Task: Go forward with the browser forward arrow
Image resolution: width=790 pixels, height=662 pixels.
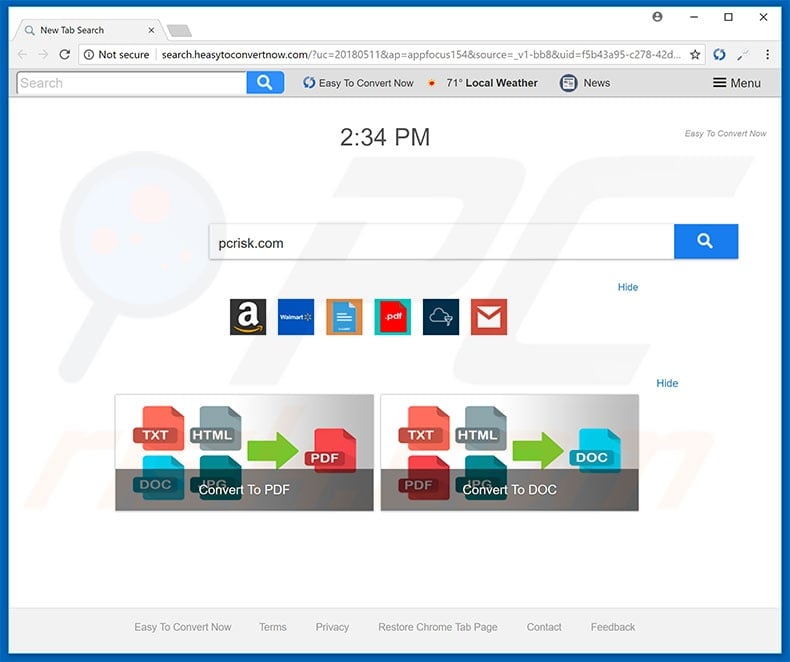Action: click(43, 54)
